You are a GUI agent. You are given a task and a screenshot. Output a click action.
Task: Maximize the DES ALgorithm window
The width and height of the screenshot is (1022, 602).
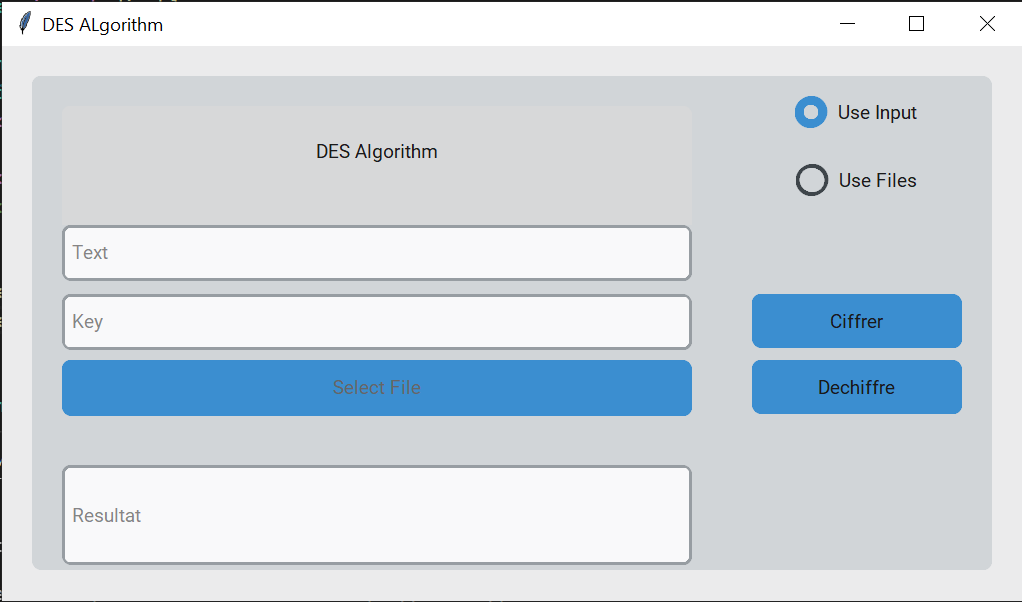(x=916, y=24)
